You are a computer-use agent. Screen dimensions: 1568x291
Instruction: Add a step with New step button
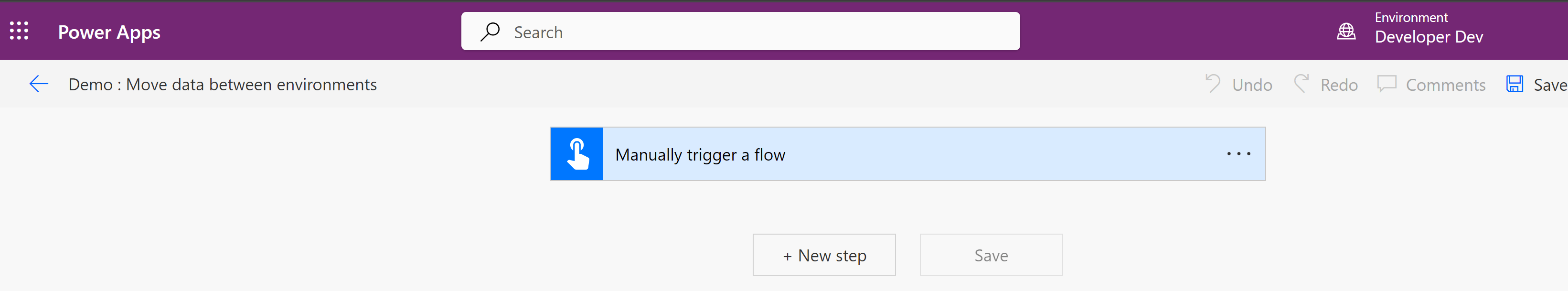[x=824, y=255]
